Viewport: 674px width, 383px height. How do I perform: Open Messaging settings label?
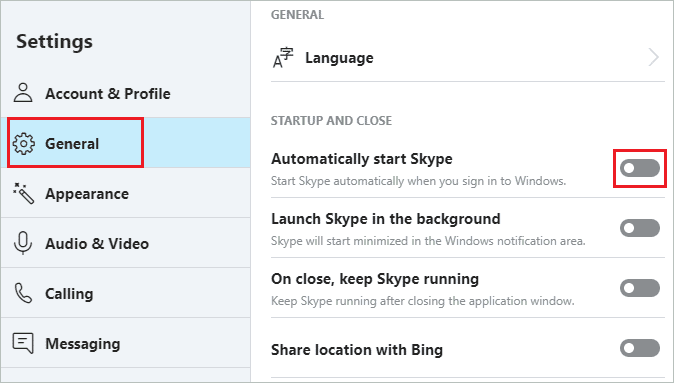coord(83,344)
